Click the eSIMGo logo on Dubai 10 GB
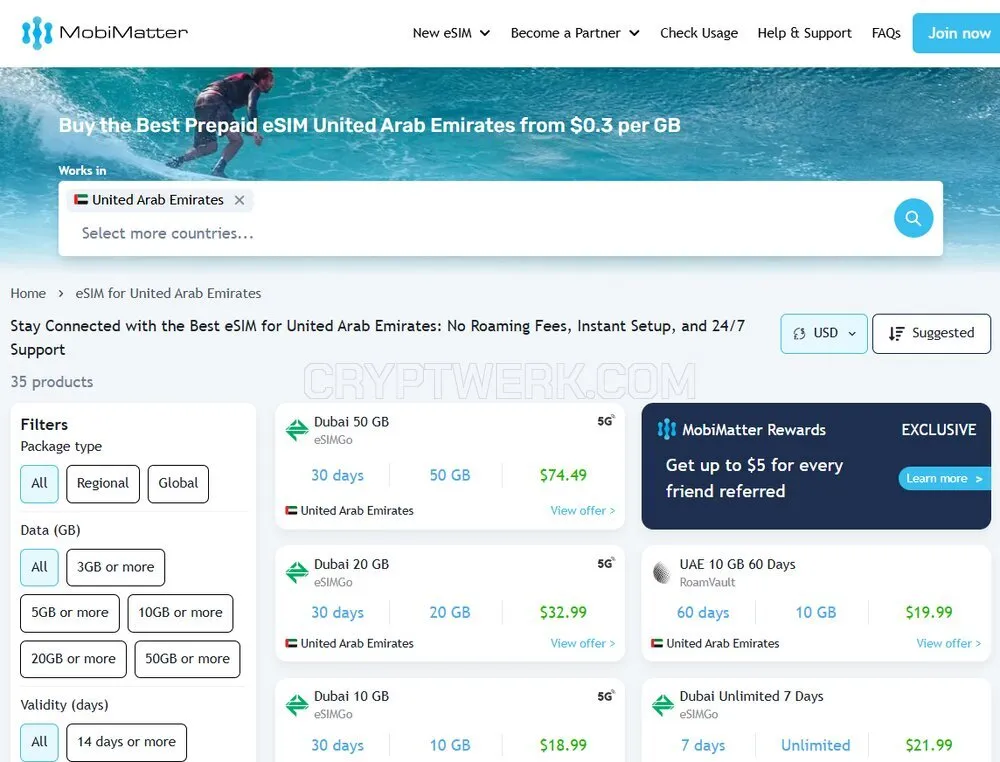Screen dimensions: 1000x762 [297, 705]
